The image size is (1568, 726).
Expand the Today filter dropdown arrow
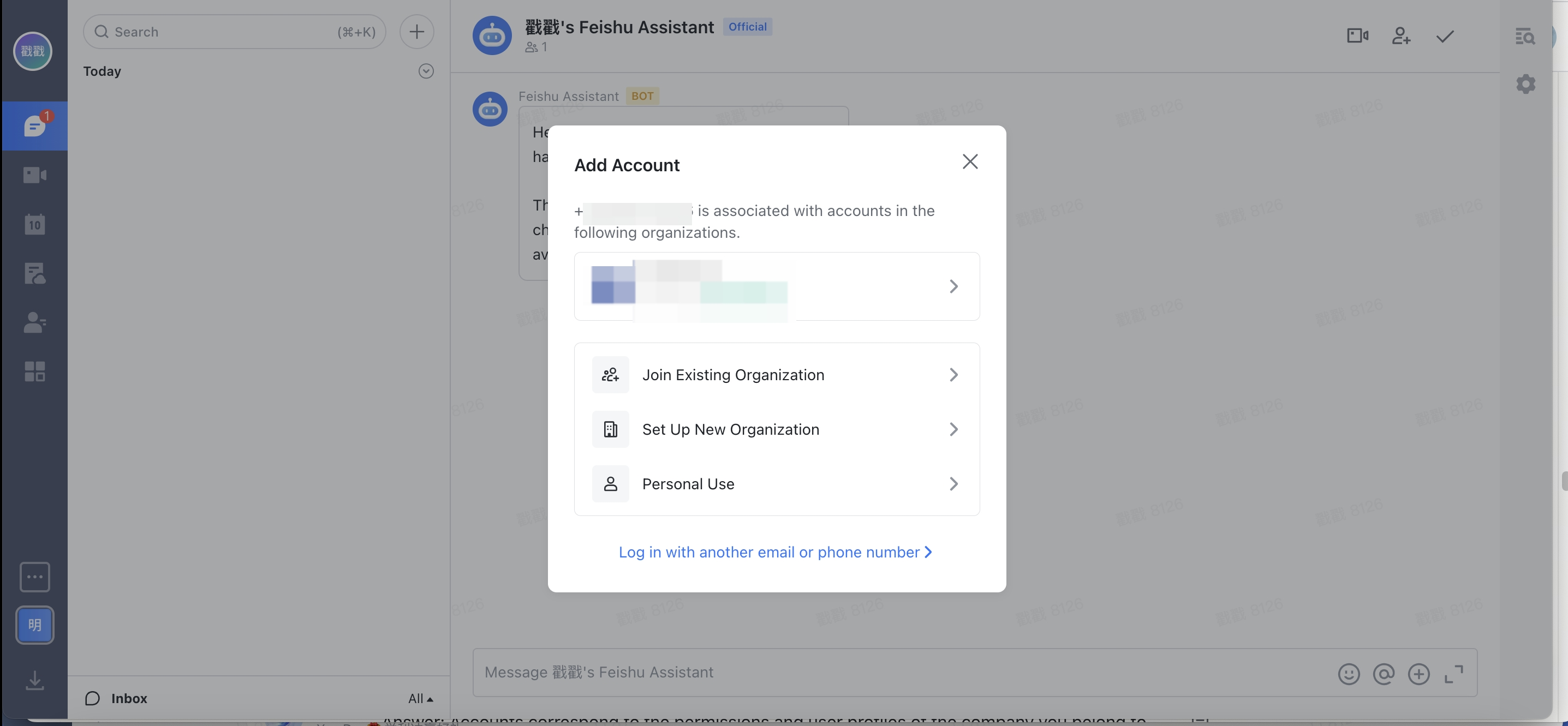coord(426,71)
